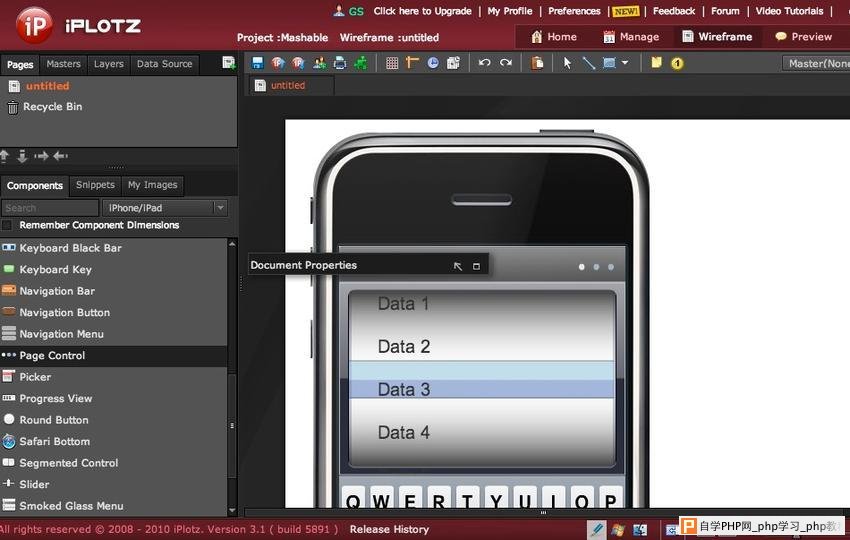Click the yellow number 1 badge icon

[x=677, y=63]
